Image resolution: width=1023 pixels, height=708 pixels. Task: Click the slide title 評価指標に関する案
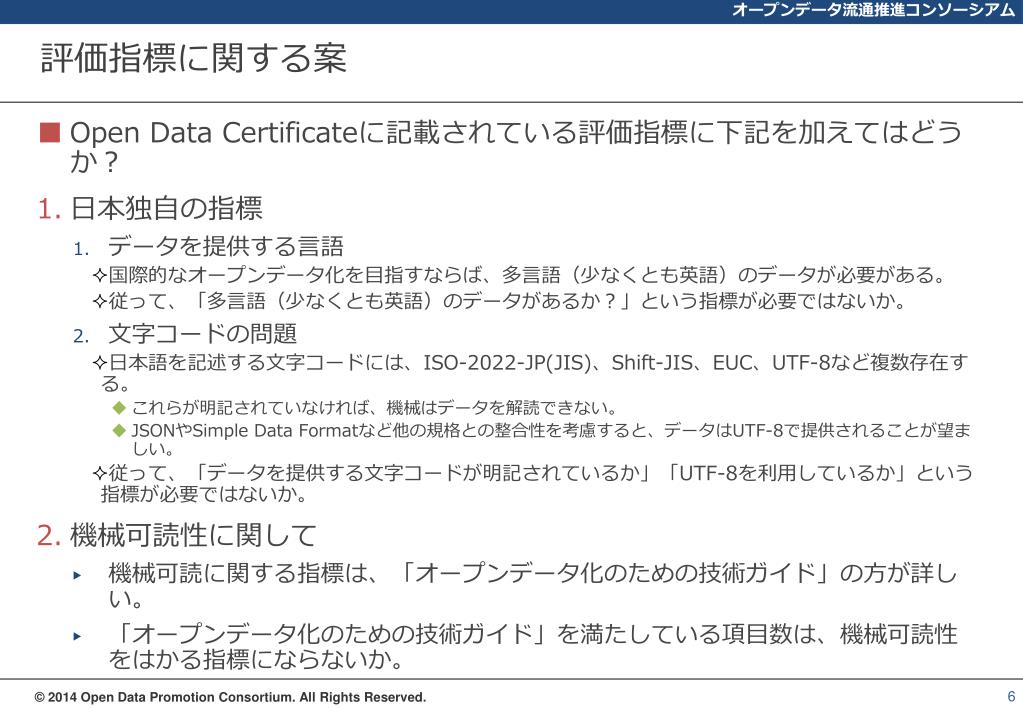(x=194, y=58)
